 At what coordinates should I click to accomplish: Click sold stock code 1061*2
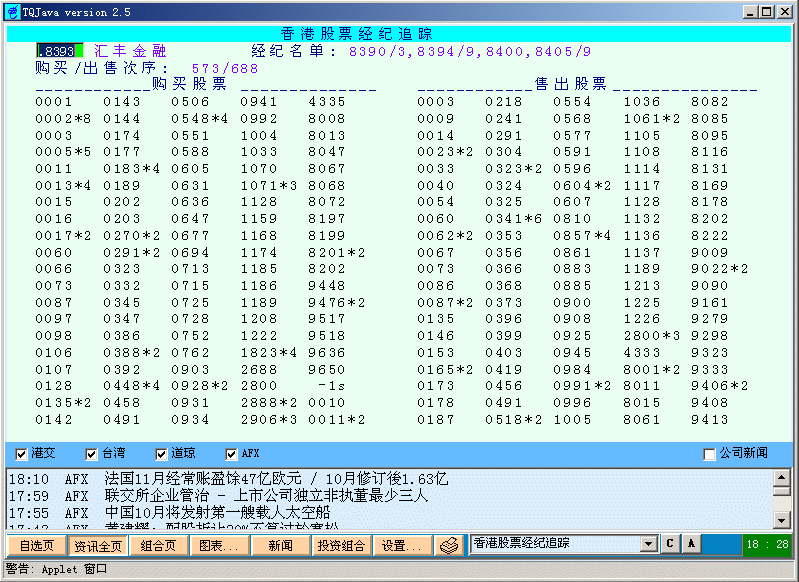click(652, 119)
